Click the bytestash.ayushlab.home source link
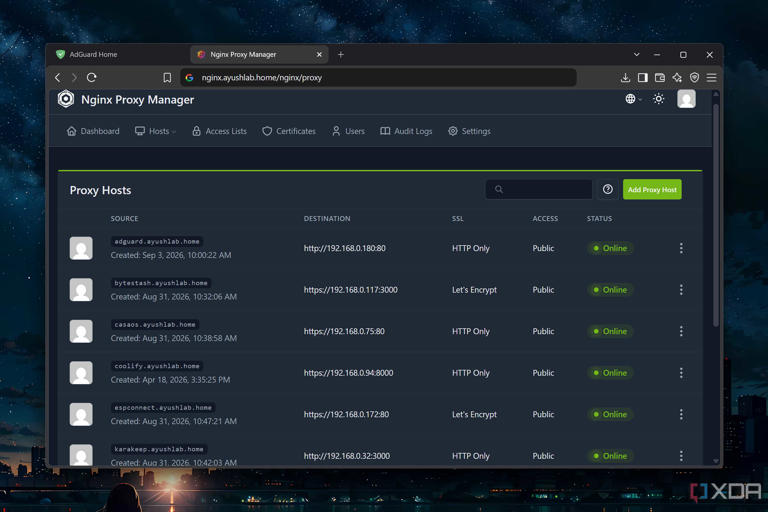 coord(161,283)
